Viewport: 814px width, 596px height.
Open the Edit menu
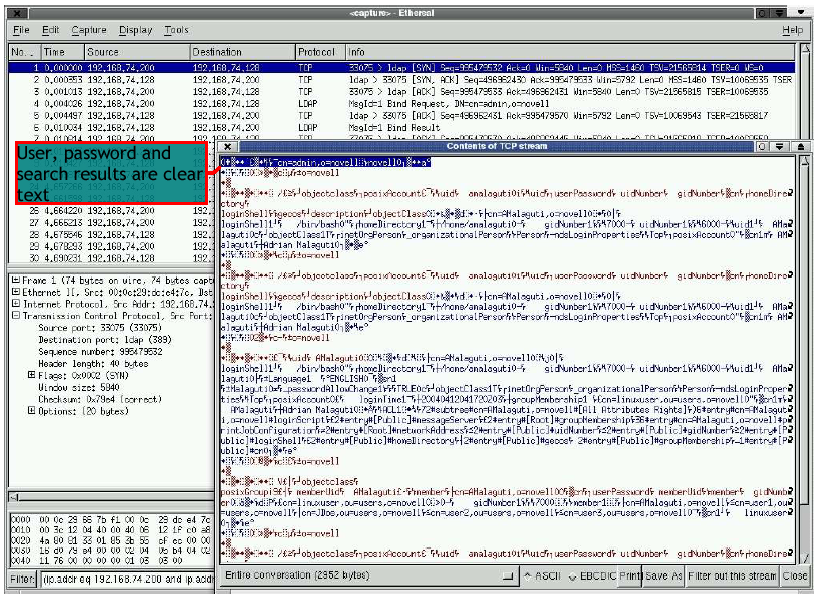[x=50, y=30]
